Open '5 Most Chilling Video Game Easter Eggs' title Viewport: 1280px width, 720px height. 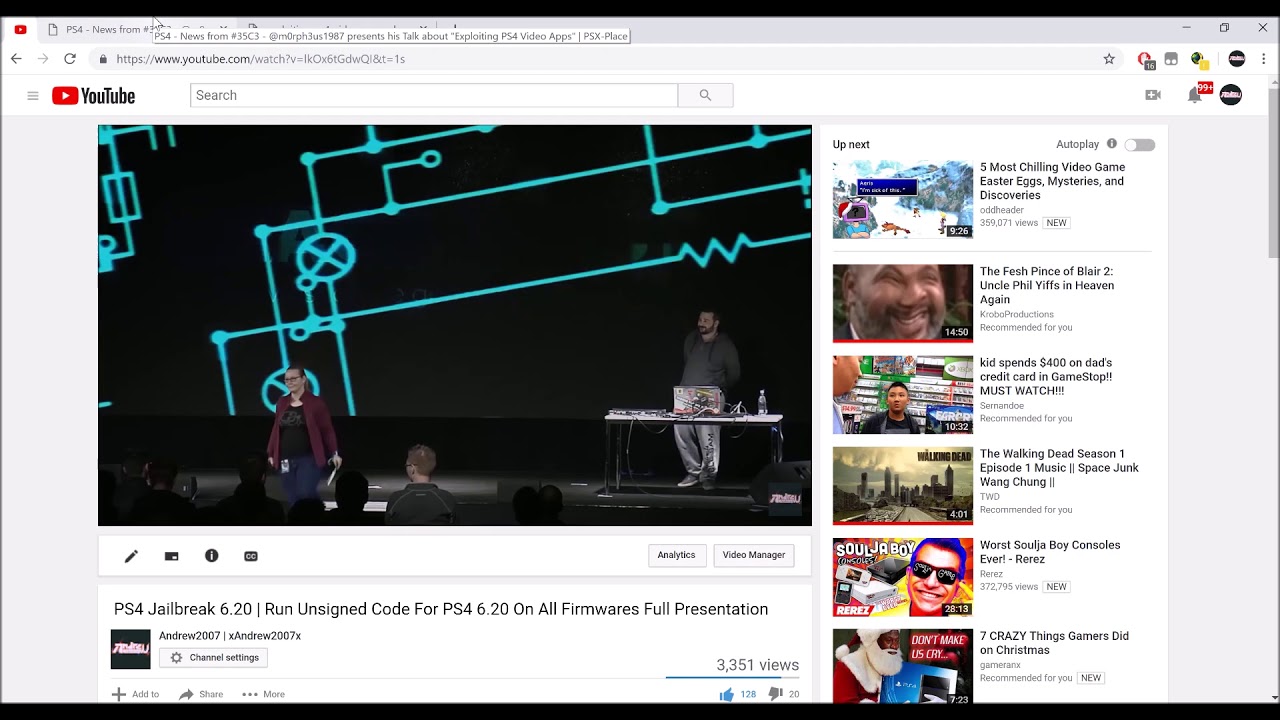pos(1052,181)
